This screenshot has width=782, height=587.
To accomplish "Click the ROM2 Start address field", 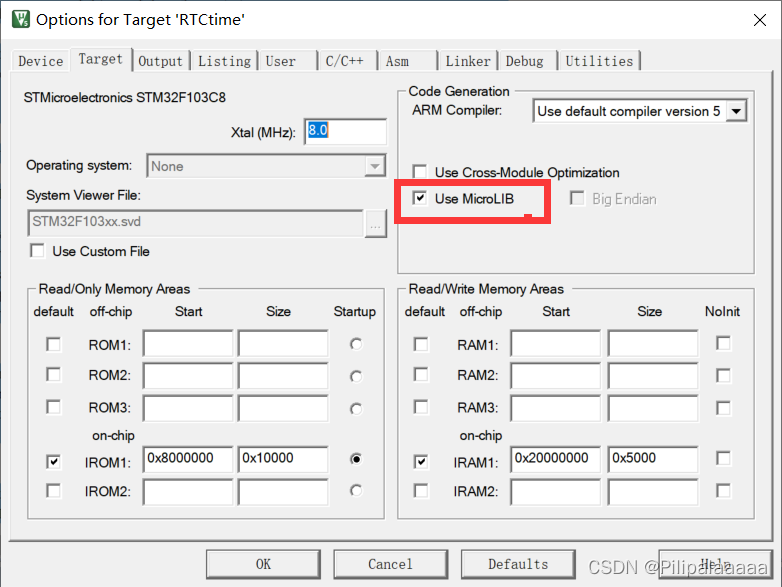I will (188, 375).
